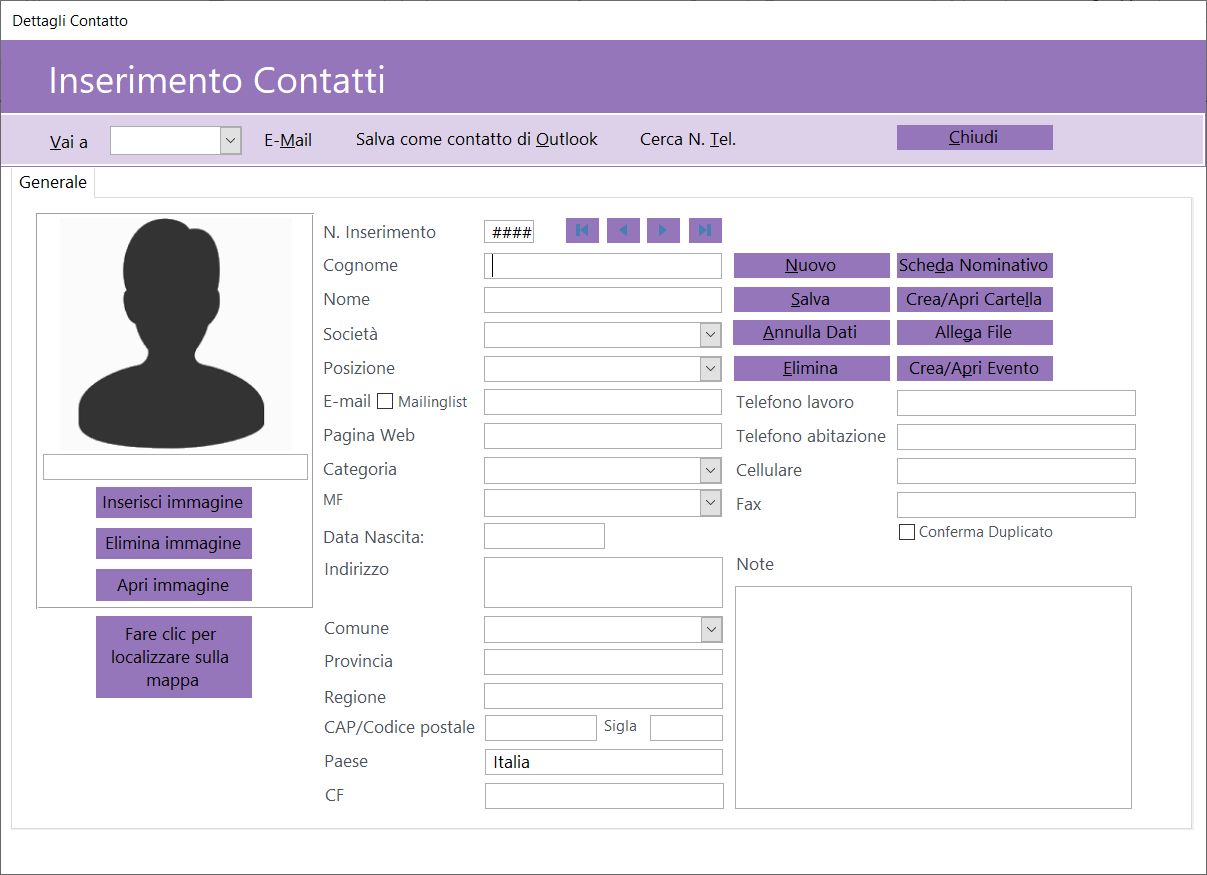Click Crea/Apri Evento button
Screen dimensions: 1207x875
974,368
